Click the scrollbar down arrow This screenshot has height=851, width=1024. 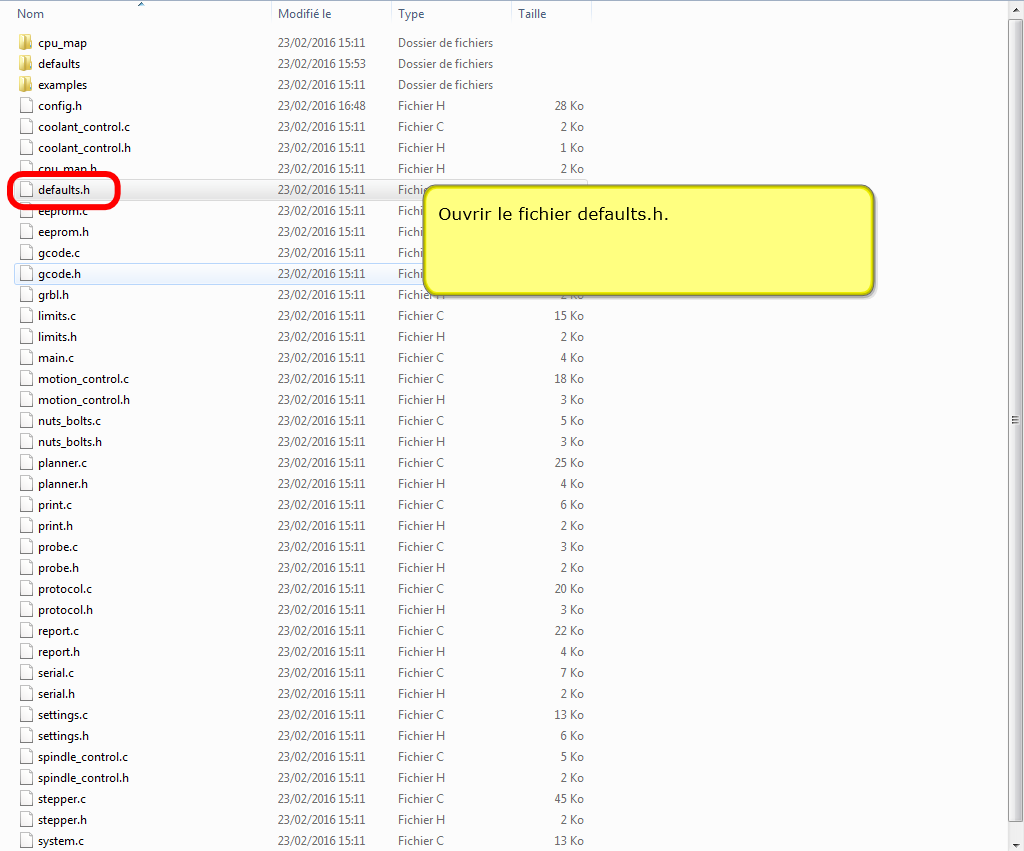click(x=1015, y=843)
